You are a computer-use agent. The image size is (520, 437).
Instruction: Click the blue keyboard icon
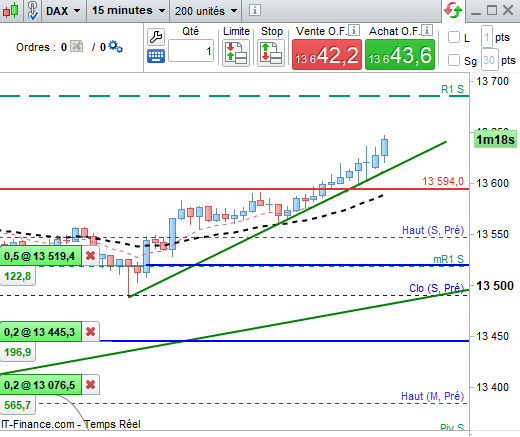[156, 56]
